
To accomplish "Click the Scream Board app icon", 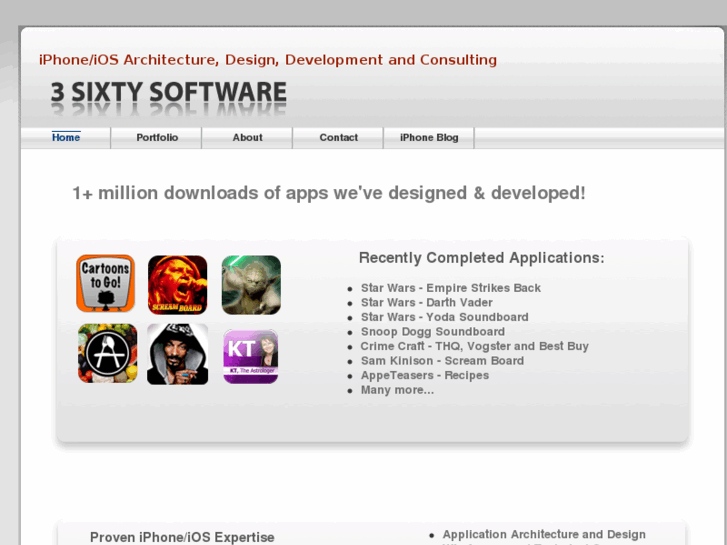I will pyautogui.click(x=177, y=285).
